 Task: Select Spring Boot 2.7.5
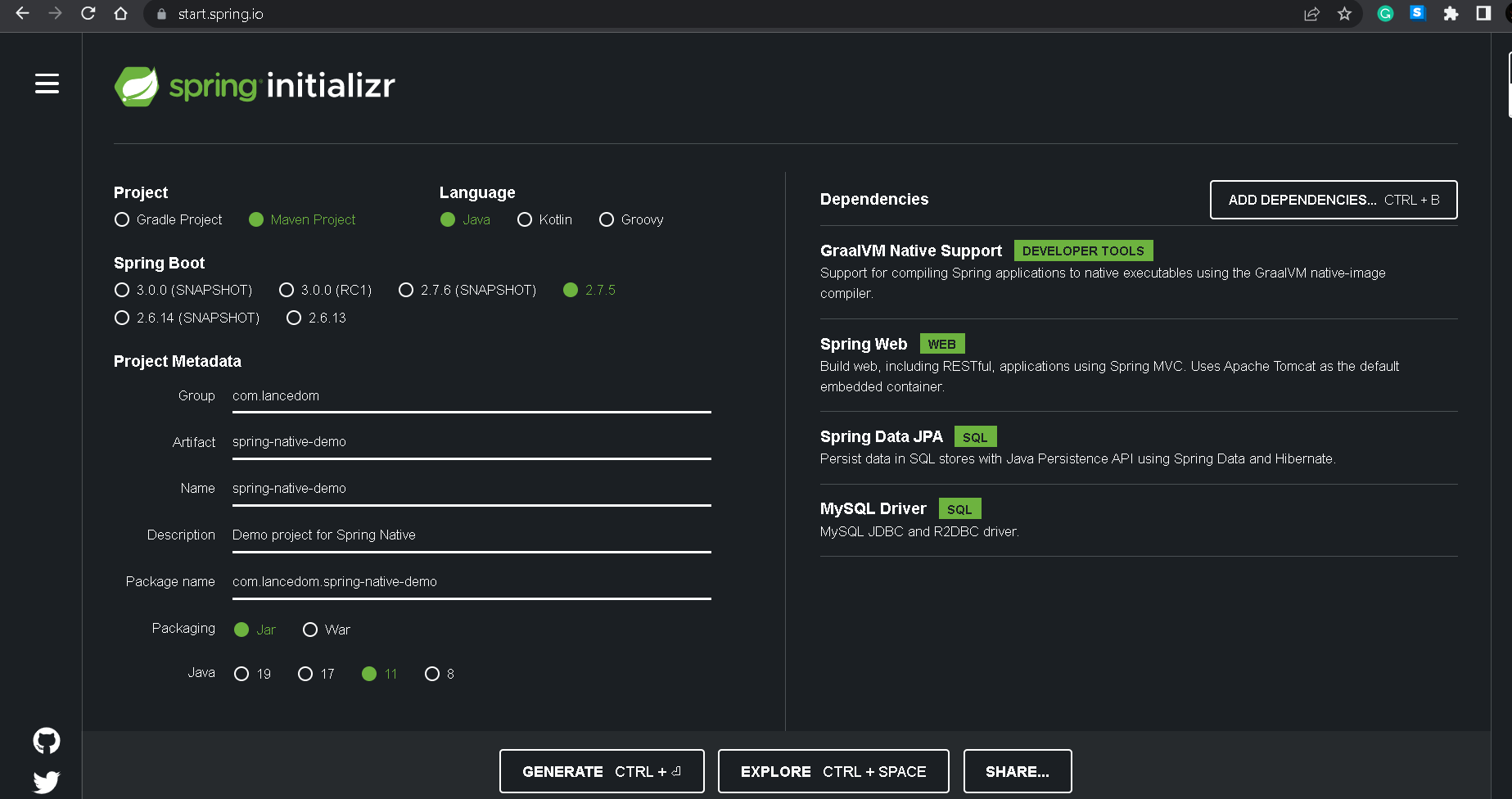pyautogui.click(x=589, y=290)
